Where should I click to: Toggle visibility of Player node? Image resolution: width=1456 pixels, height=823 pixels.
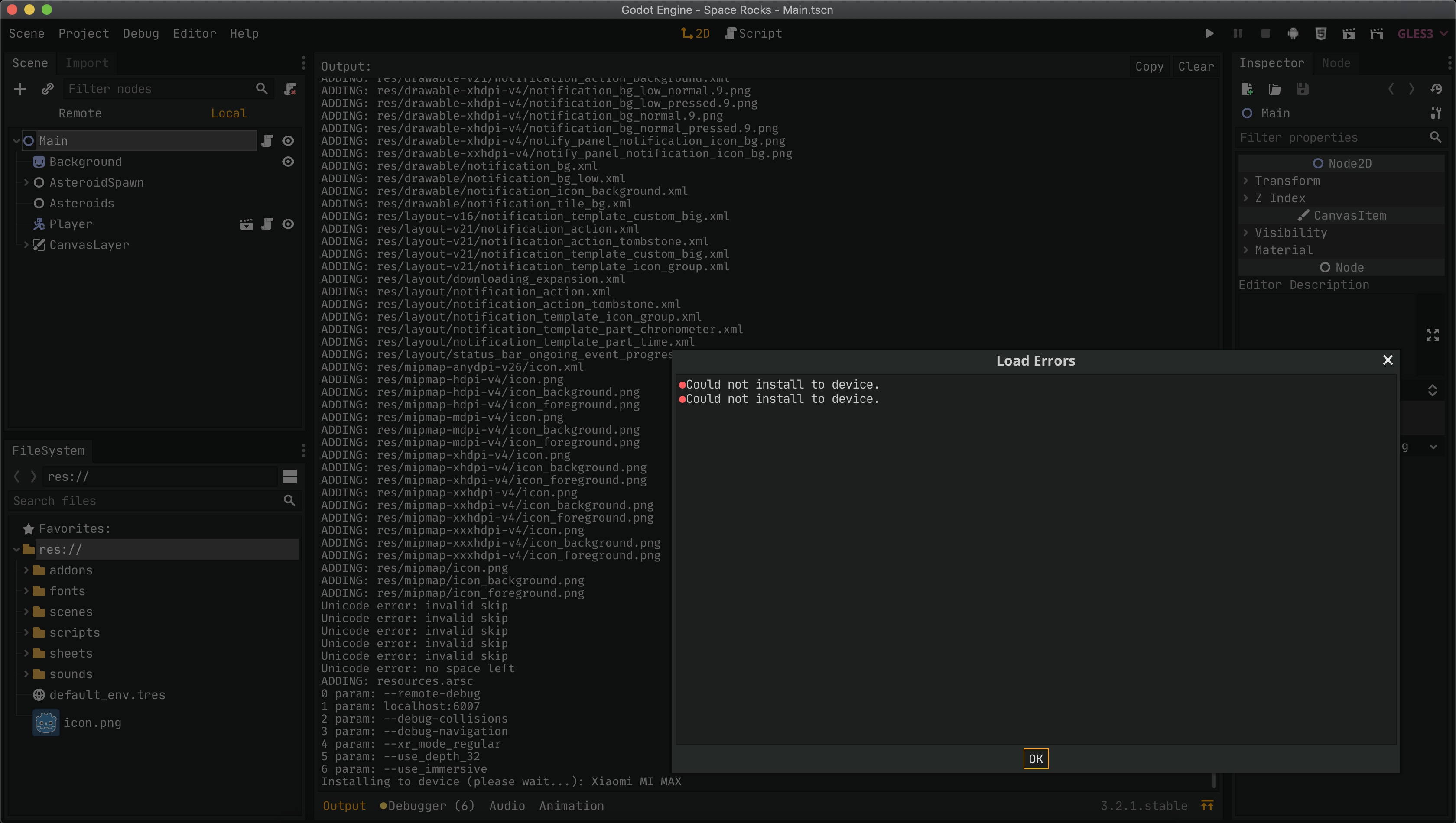tap(288, 224)
